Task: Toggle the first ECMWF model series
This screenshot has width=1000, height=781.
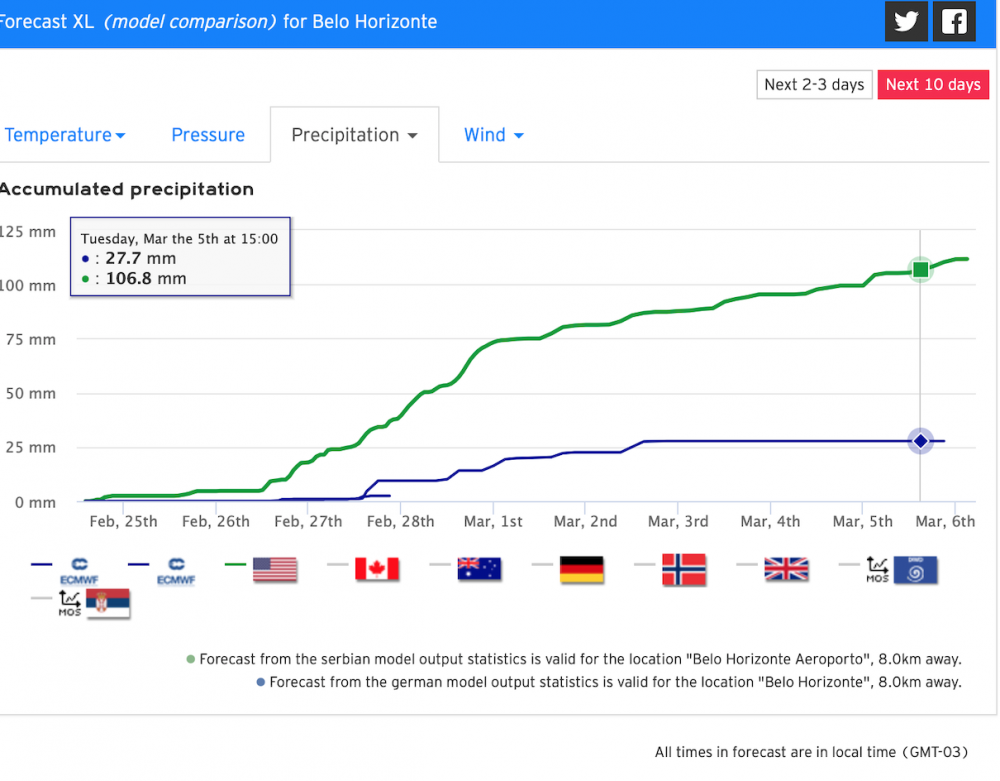Action: click(x=77, y=570)
